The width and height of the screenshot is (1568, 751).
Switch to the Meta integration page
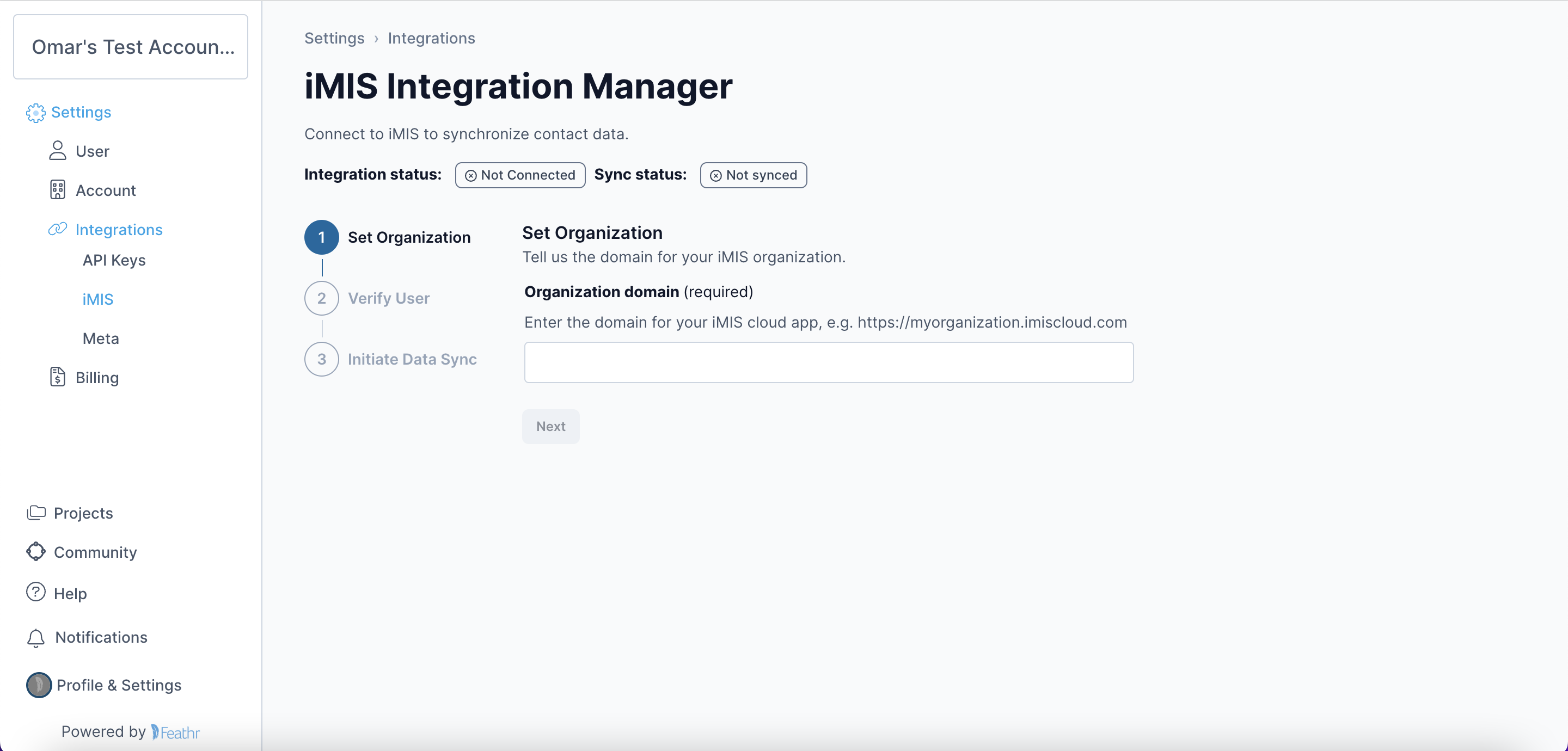coord(100,338)
